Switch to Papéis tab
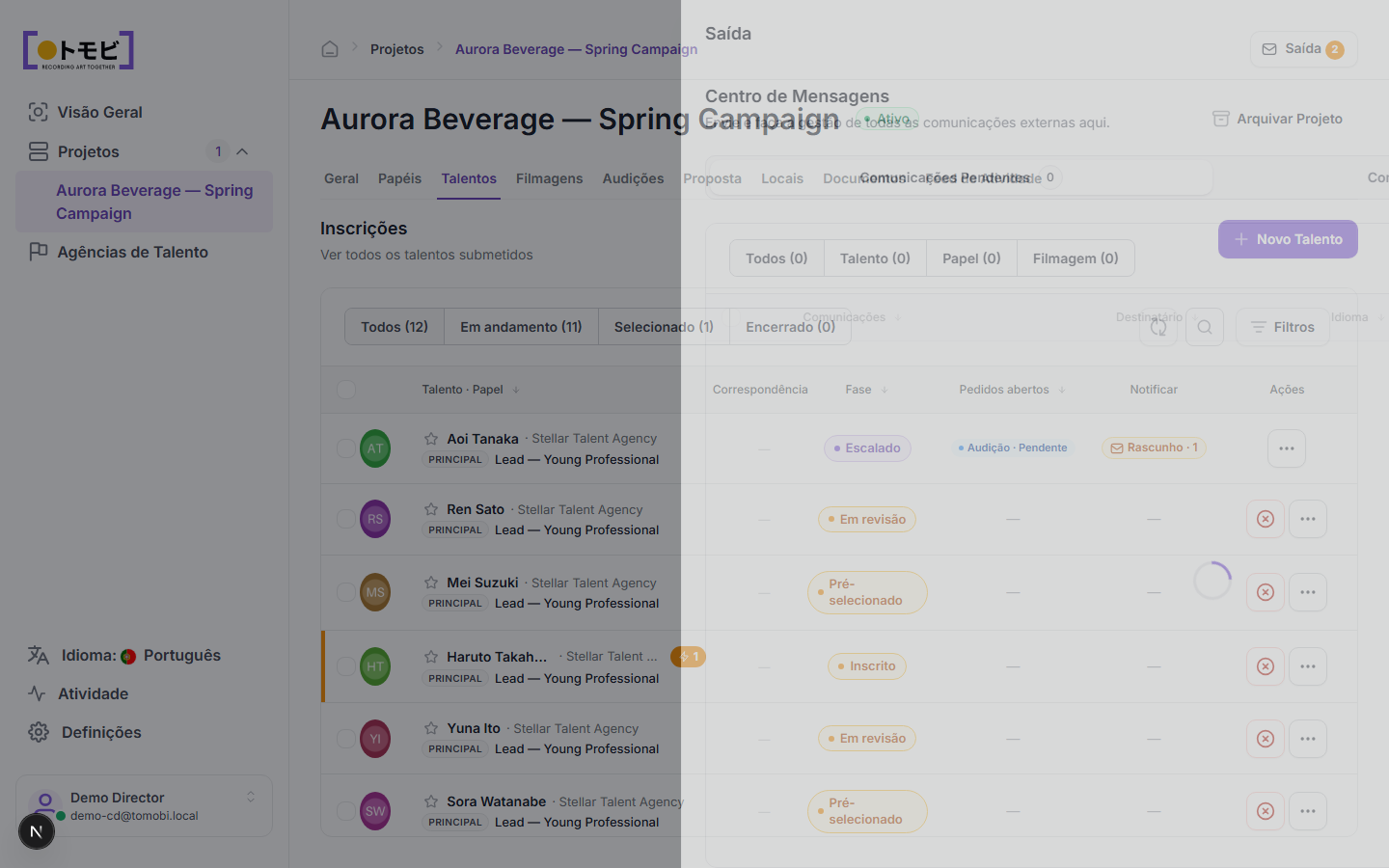Image resolution: width=1389 pixels, height=868 pixels. point(399,178)
